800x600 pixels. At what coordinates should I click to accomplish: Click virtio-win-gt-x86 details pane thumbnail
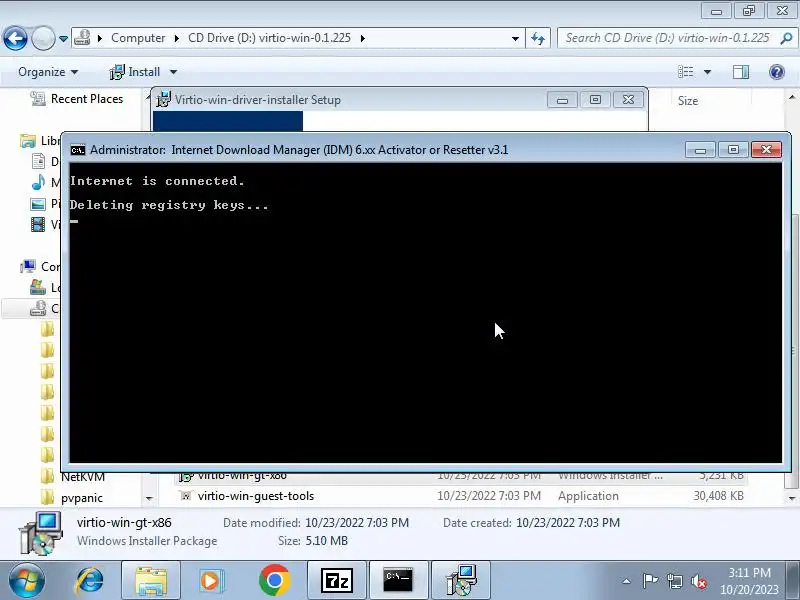[41, 533]
